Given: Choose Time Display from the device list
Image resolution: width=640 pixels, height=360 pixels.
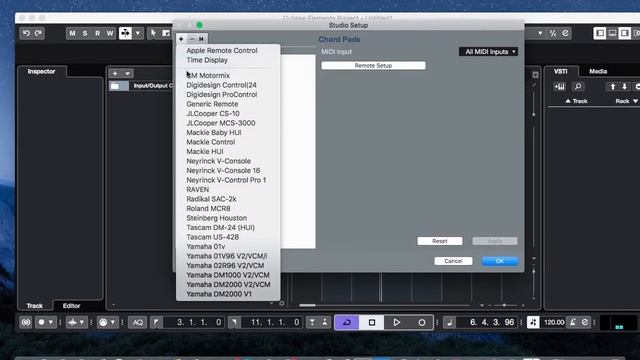Looking at the screenshot, I should [x=207, y=60].
